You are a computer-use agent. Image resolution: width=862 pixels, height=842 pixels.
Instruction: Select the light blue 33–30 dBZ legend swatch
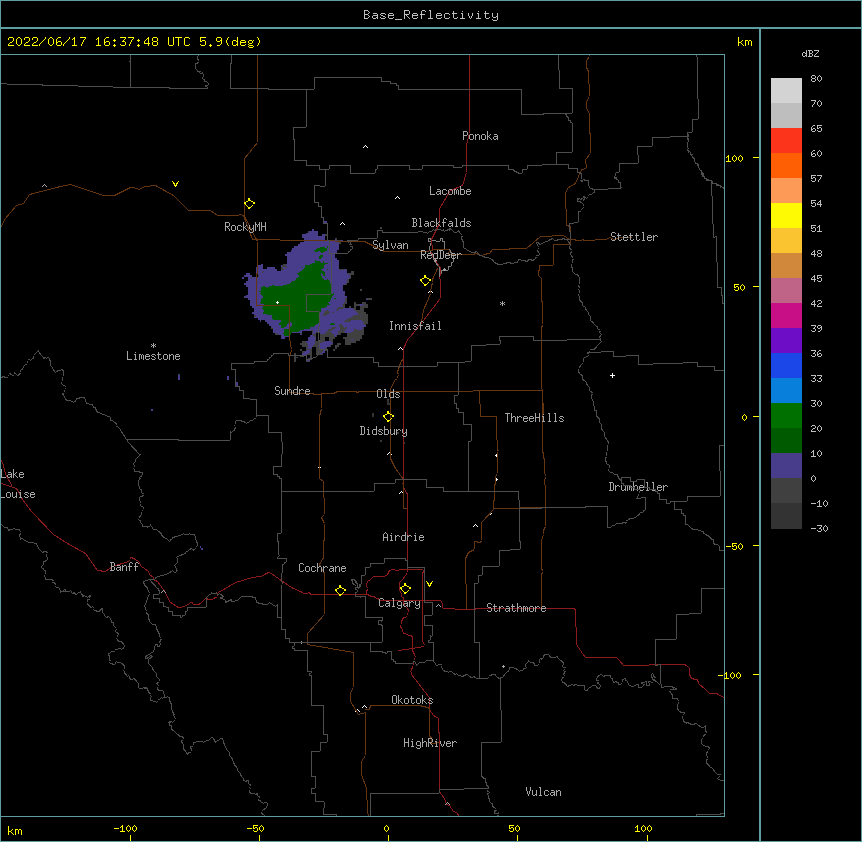coord(786,390)
